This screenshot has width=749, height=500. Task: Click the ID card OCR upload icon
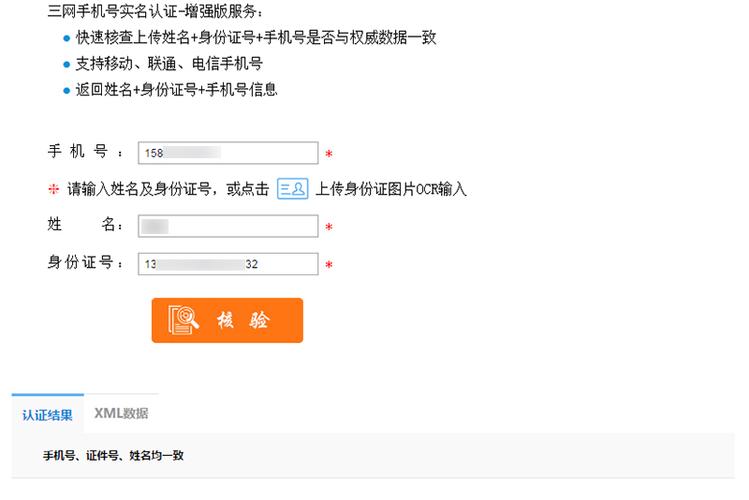[x=292, y=189]
